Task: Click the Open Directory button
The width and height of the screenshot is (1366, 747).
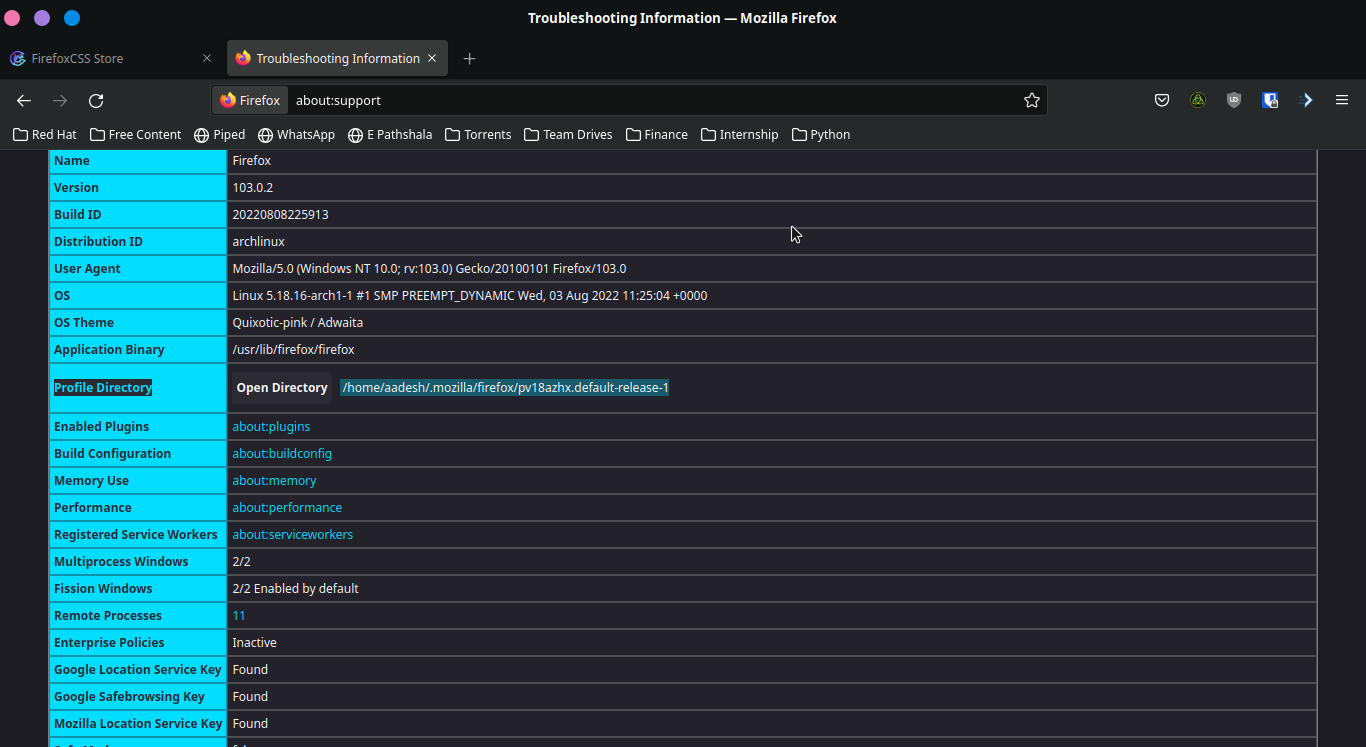Action: [281, 387]
